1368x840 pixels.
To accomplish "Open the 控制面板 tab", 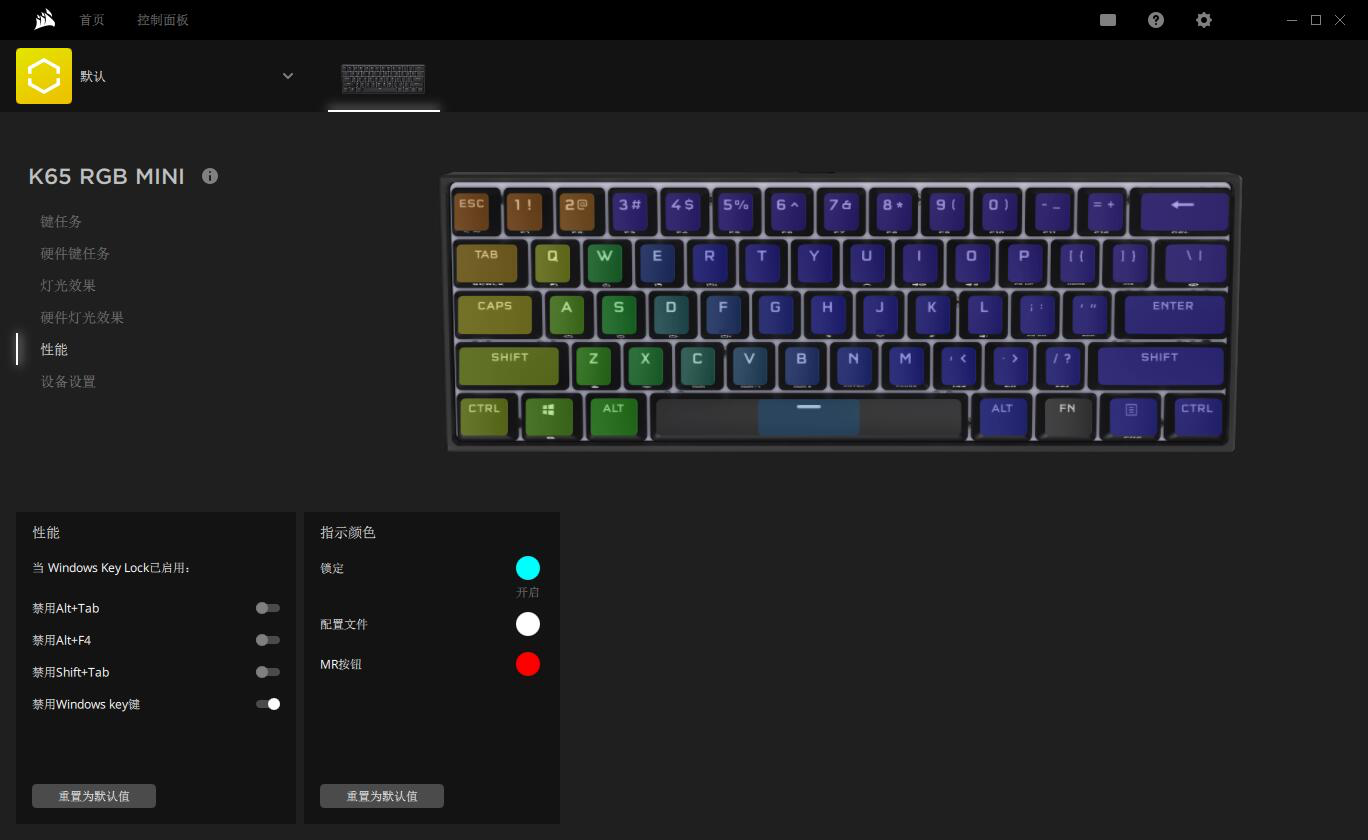I will pos(163,20).
